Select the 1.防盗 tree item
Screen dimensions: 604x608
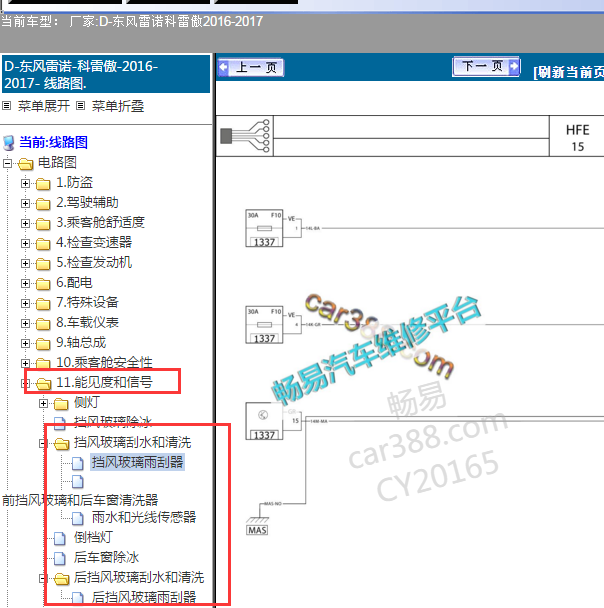(74, 182)
